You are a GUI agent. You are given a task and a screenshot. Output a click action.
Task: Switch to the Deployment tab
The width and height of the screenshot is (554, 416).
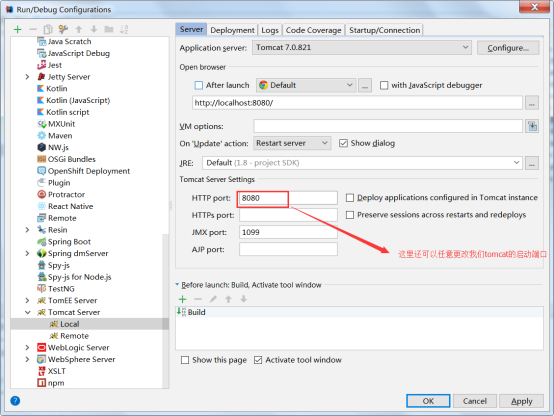point(232,30)
